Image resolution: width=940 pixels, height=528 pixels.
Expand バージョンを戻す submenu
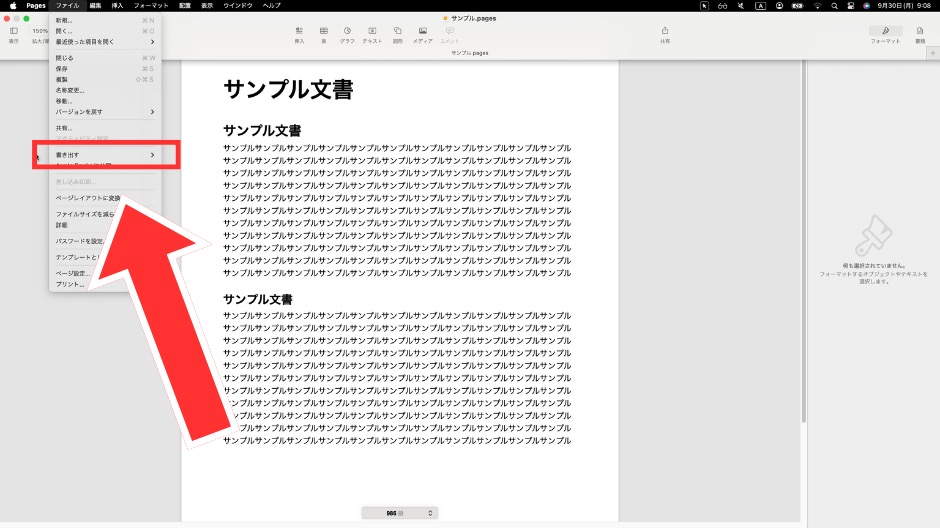[x=105, y=112]
